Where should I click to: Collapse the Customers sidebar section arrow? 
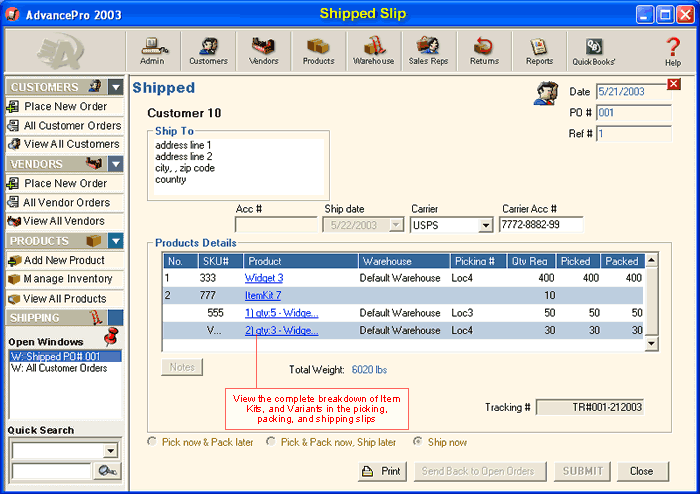(x=116, y=87)
